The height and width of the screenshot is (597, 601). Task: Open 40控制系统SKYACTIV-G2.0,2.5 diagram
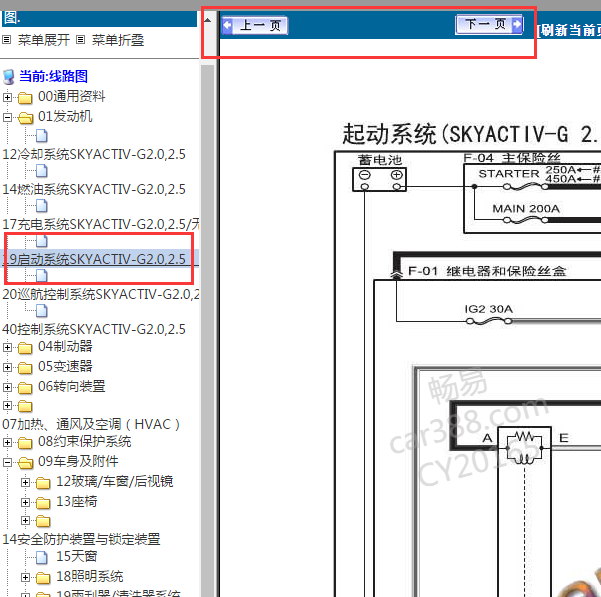click(94, 329)
